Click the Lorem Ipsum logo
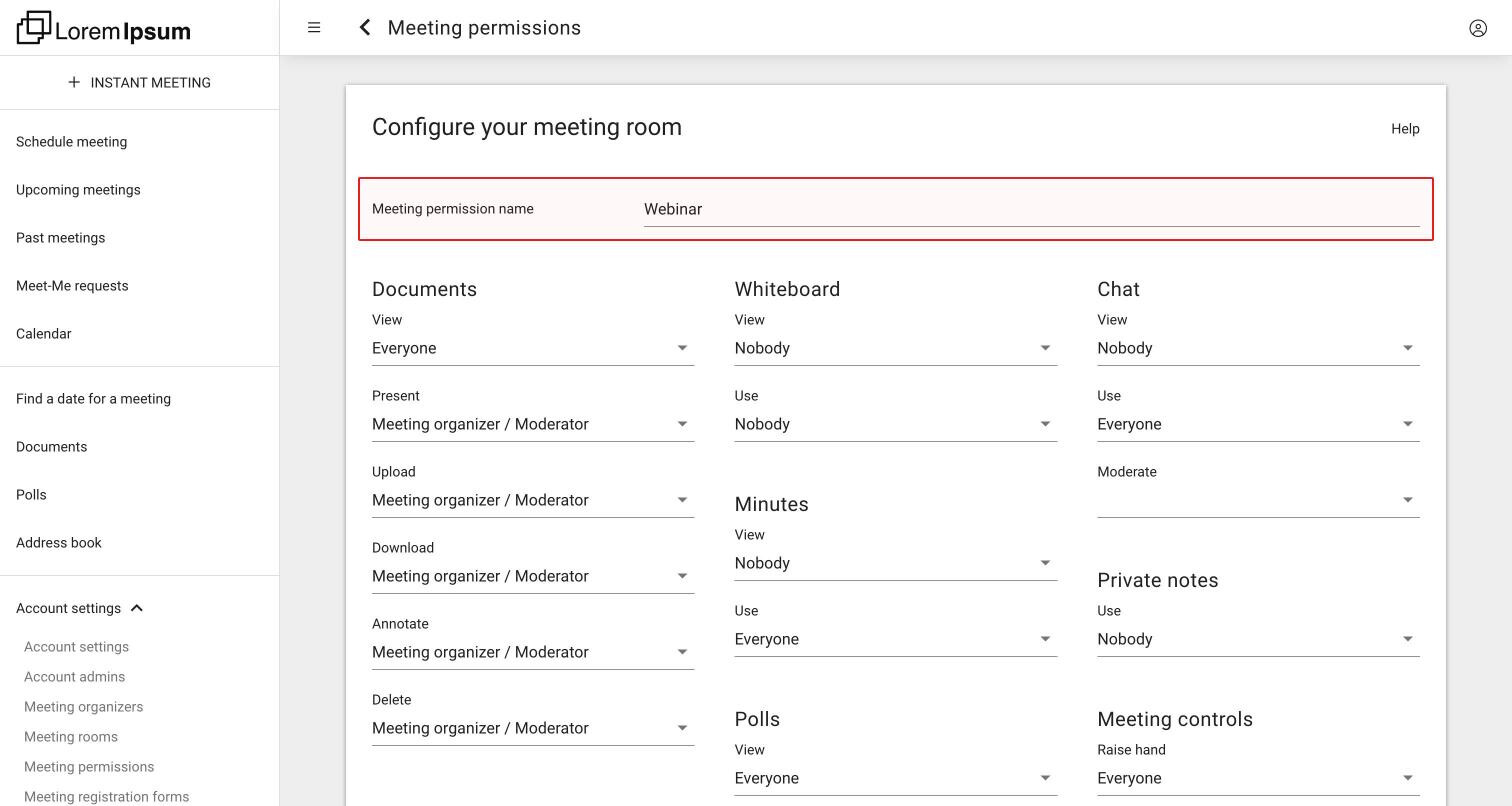This screenshot has height=806, width=1512. tap(104, 28)
